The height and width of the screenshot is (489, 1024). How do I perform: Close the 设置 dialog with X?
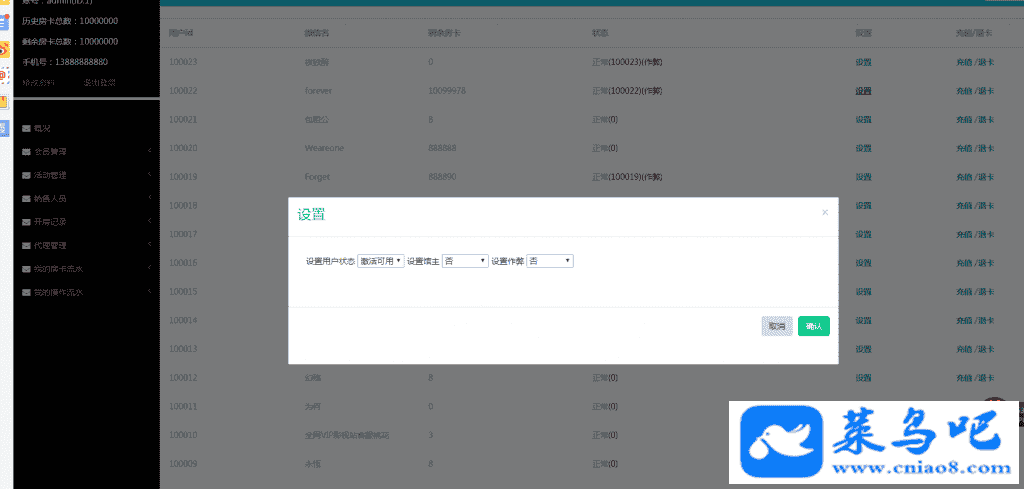(x=825, y=212)
